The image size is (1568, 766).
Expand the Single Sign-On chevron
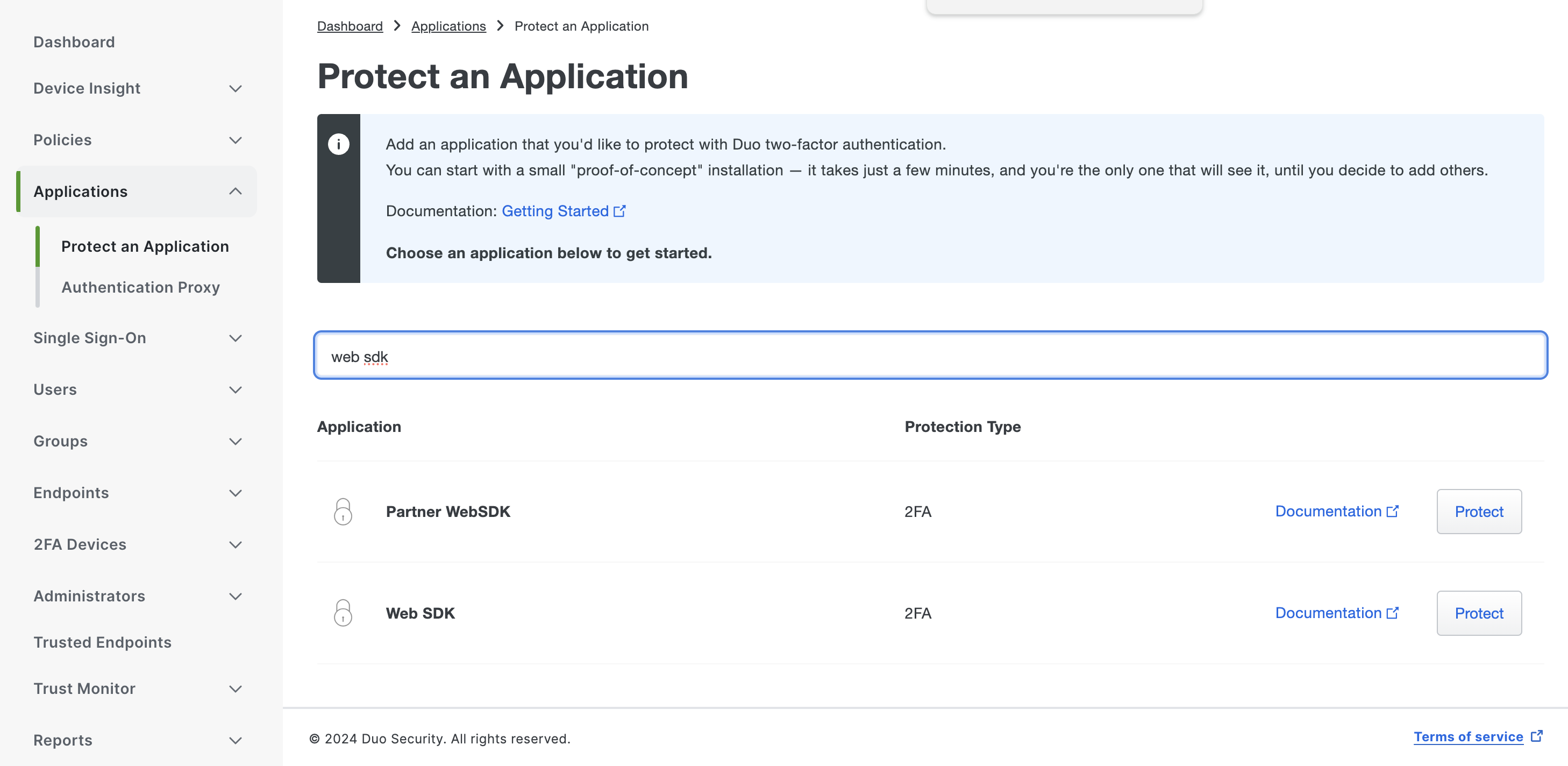pyautogui.click(x=236, y=338)
